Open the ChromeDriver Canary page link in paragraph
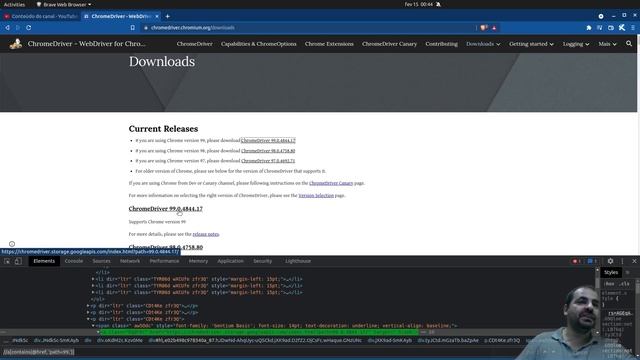The width and height of the screenshot is (640, 360). (x=331, y=183)
